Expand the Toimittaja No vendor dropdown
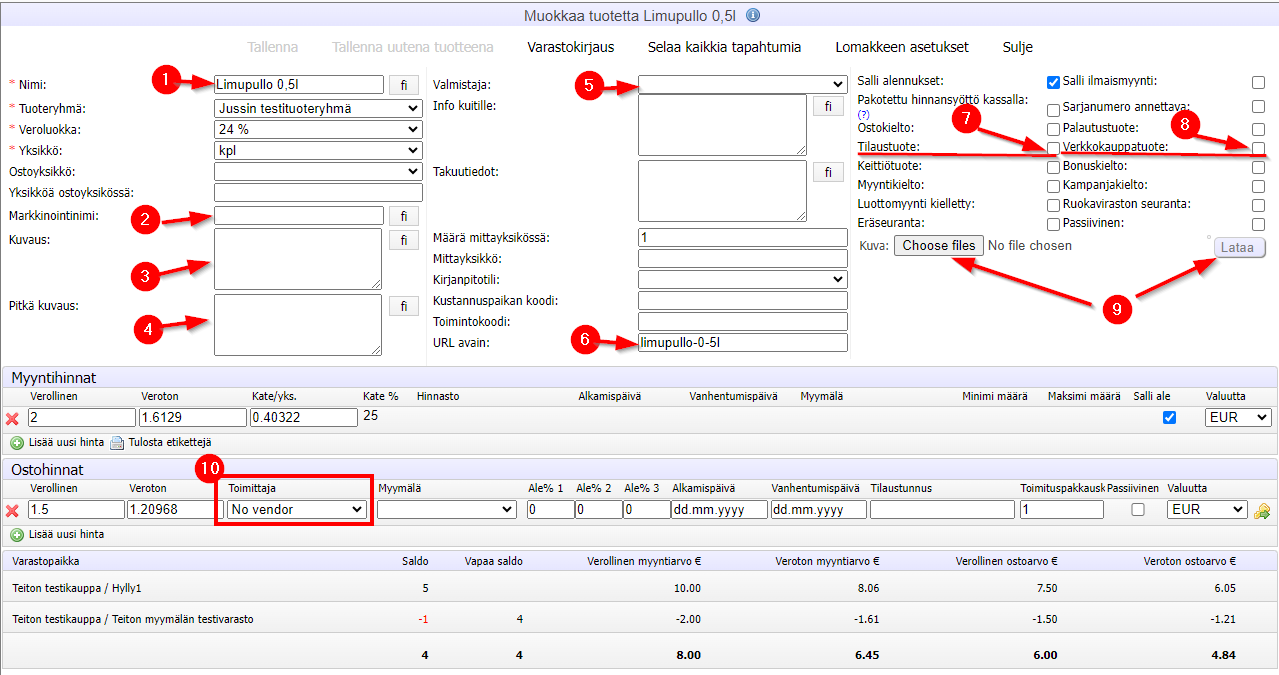The image size is (1279, 675). click(x=296, y=510)
